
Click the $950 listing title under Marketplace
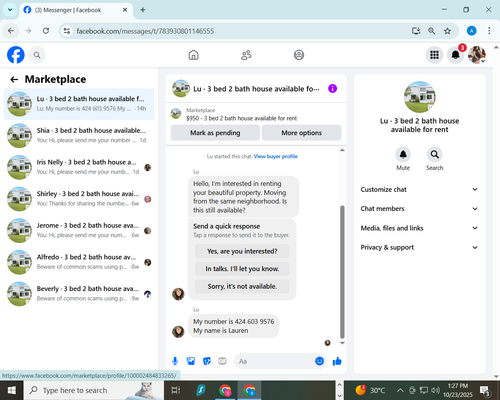[x=241, y=118]
